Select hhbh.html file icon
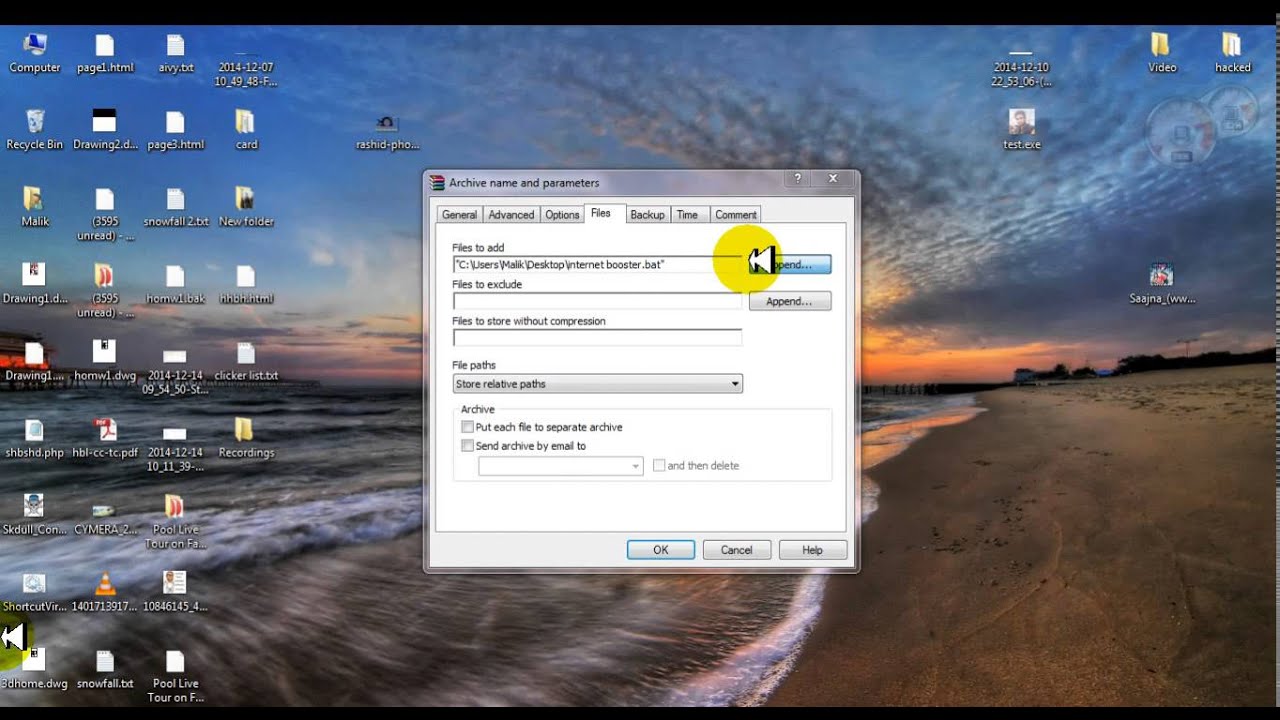The height and width of the screenshot is (720, 1280). tap(246, 284)
